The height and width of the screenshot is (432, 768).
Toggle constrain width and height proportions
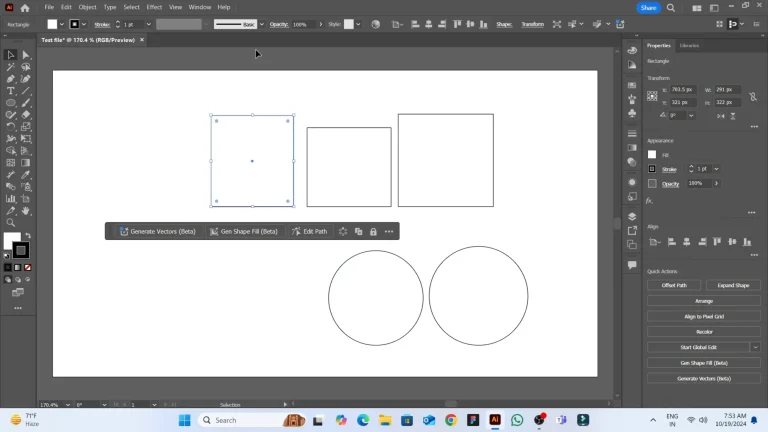[753, 96]
